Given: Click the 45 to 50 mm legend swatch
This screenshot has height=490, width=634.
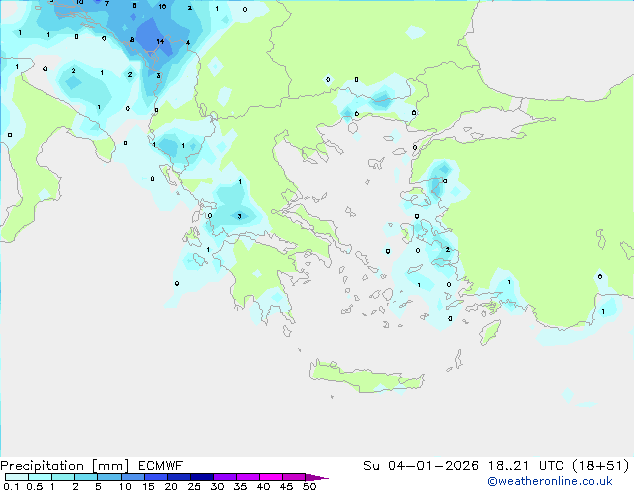Looking at the screenshot, I should pos(294,477).
